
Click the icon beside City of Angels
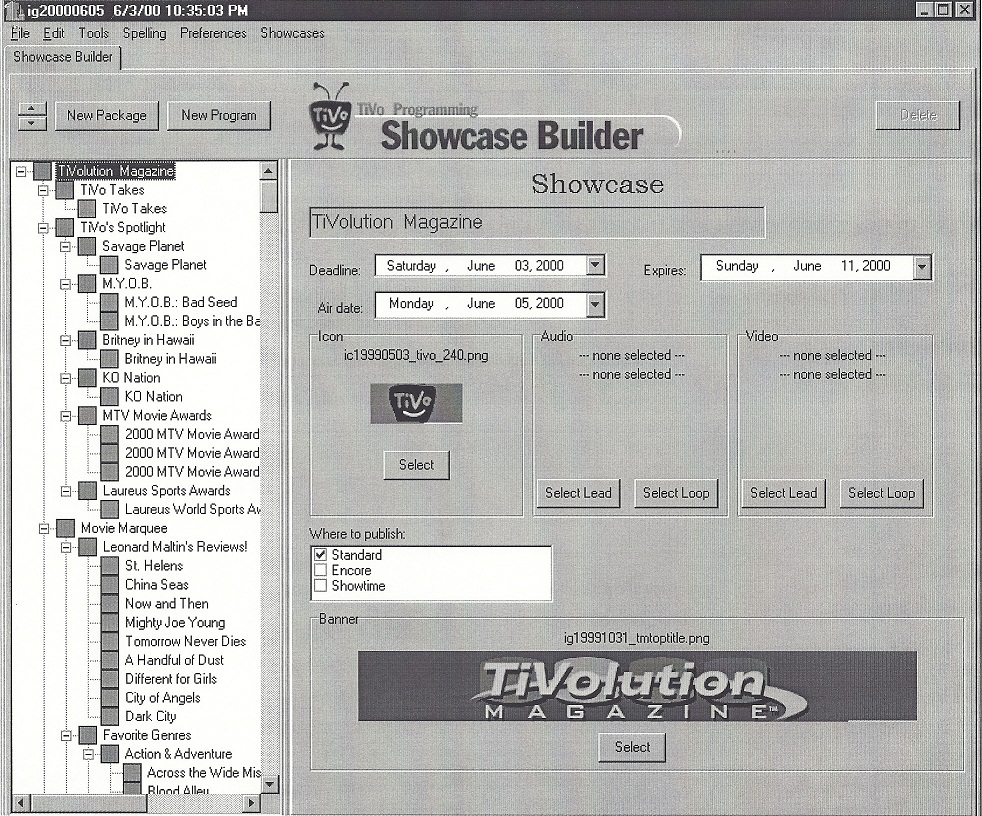[x=110, y=698]
